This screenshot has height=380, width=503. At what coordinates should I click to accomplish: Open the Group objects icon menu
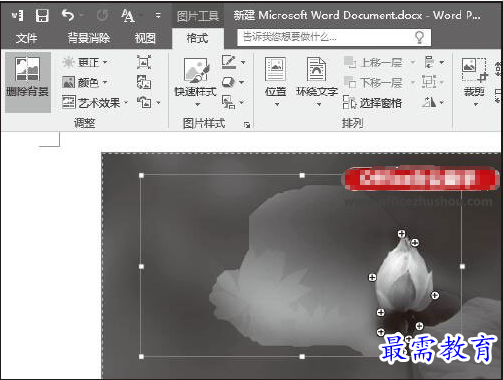[429, 82]
